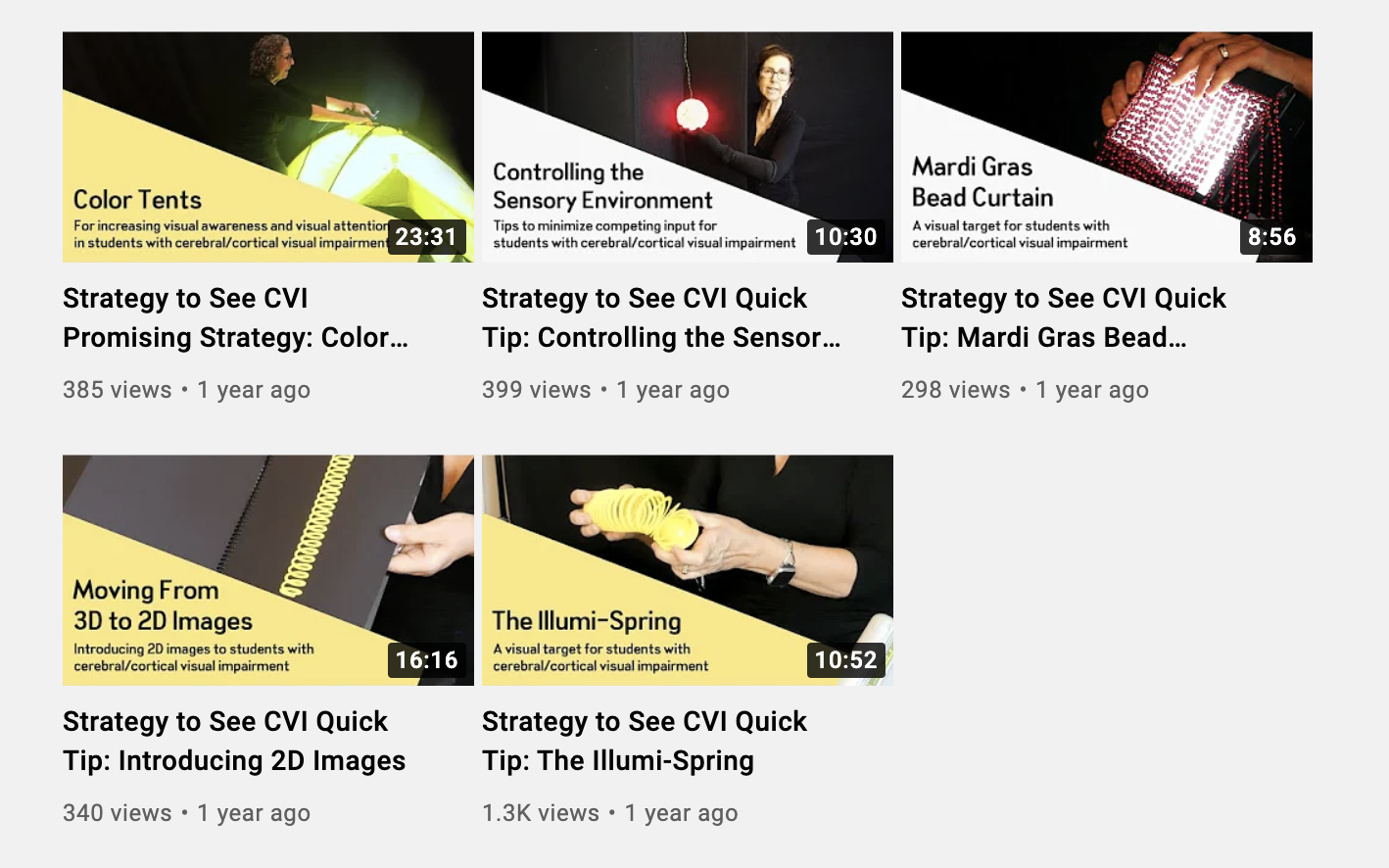Image resolution: width=1389 pixels, height=868 pixels.
Task: Open title "Quick Tip: Introducing 2D Images"
Action: point(234,741)
